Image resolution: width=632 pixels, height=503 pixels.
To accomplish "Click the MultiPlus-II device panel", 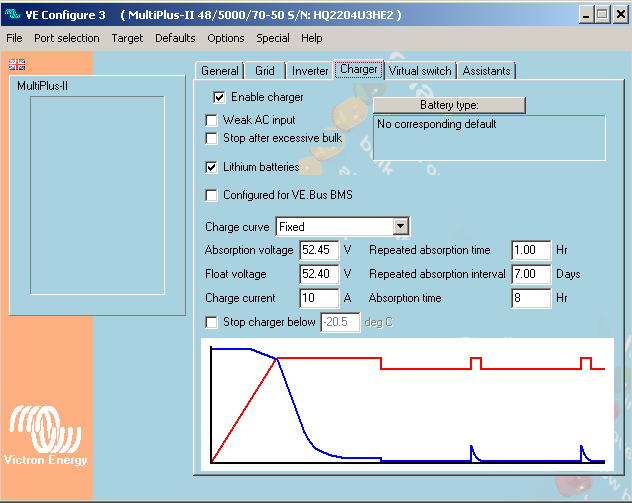I will (x=97, y=195).
